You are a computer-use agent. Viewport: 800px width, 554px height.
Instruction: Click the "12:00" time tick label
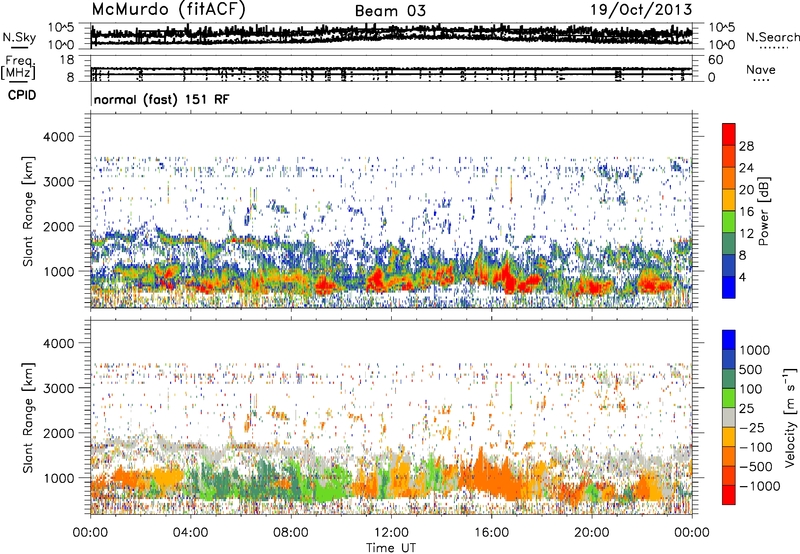[391, 533]
